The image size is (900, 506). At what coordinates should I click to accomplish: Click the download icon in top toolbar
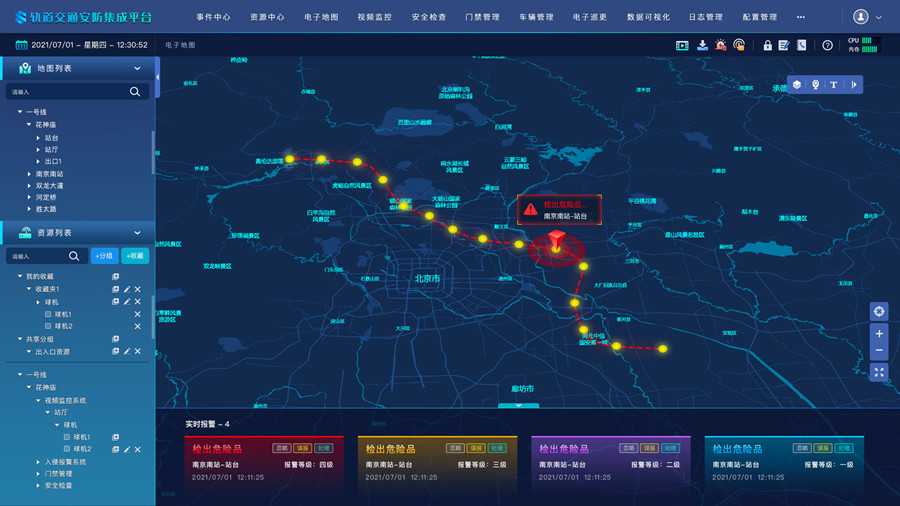pyautogui.click(x=702, y=45)
